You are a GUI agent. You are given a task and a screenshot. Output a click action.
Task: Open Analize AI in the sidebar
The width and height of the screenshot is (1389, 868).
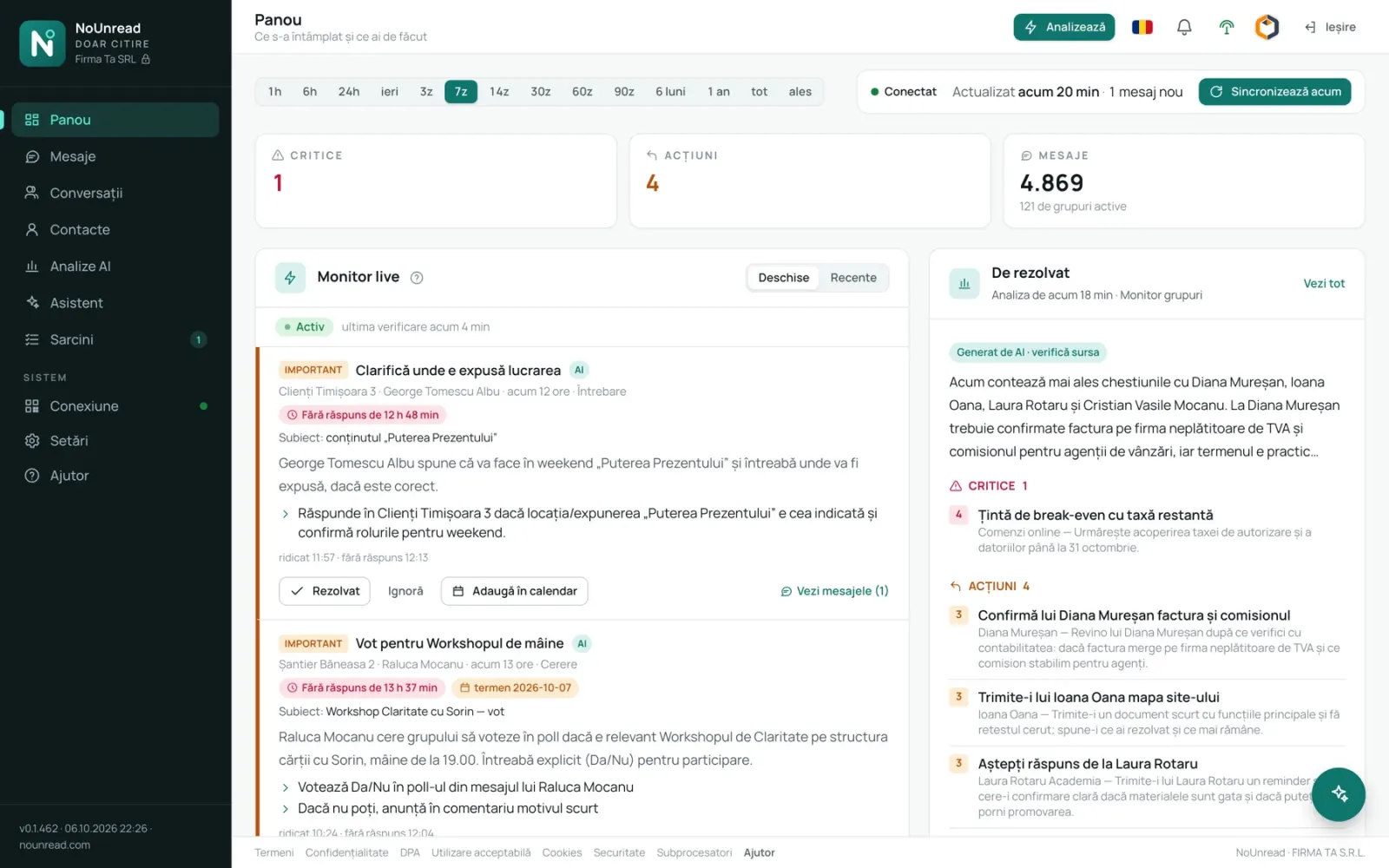(x=115, y=266)
